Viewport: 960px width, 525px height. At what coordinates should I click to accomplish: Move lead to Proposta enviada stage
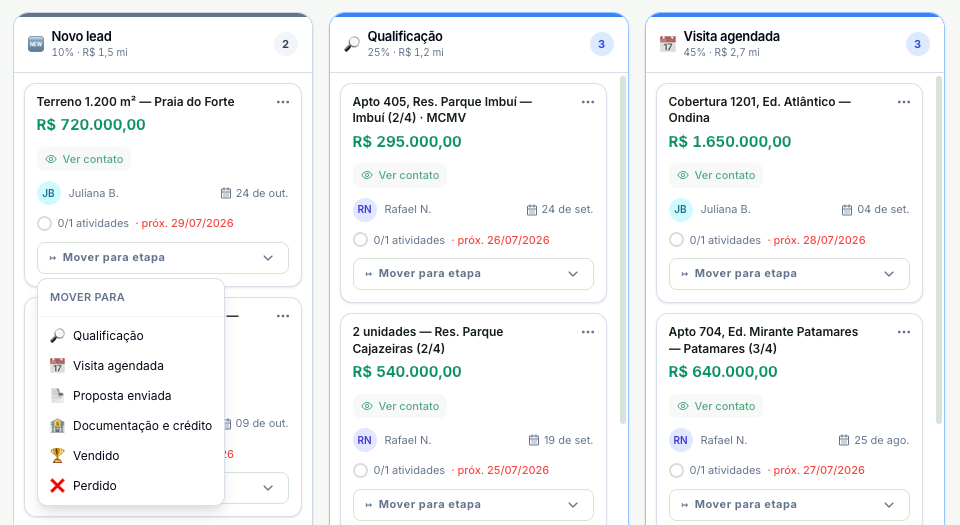pyautogui.click(x=131, y=396)
